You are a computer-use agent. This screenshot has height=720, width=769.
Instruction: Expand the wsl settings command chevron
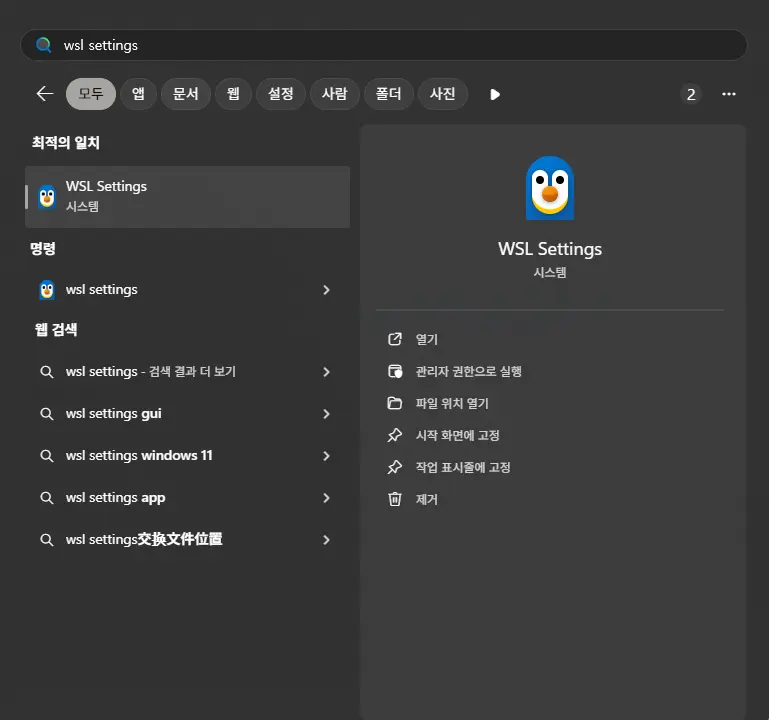[x=326, y=290]
